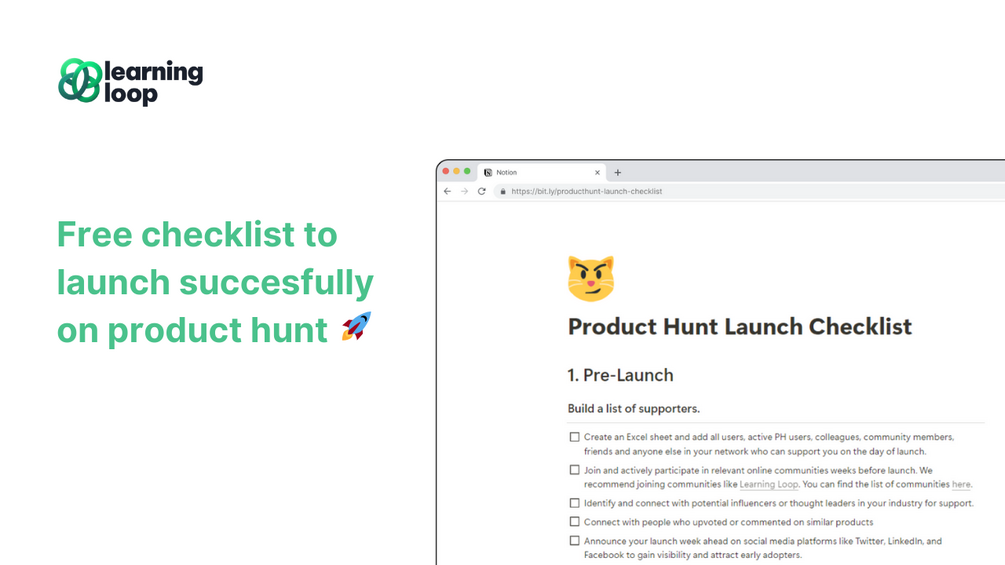Click the Notion favicon on the tab

tap(488, 172)
